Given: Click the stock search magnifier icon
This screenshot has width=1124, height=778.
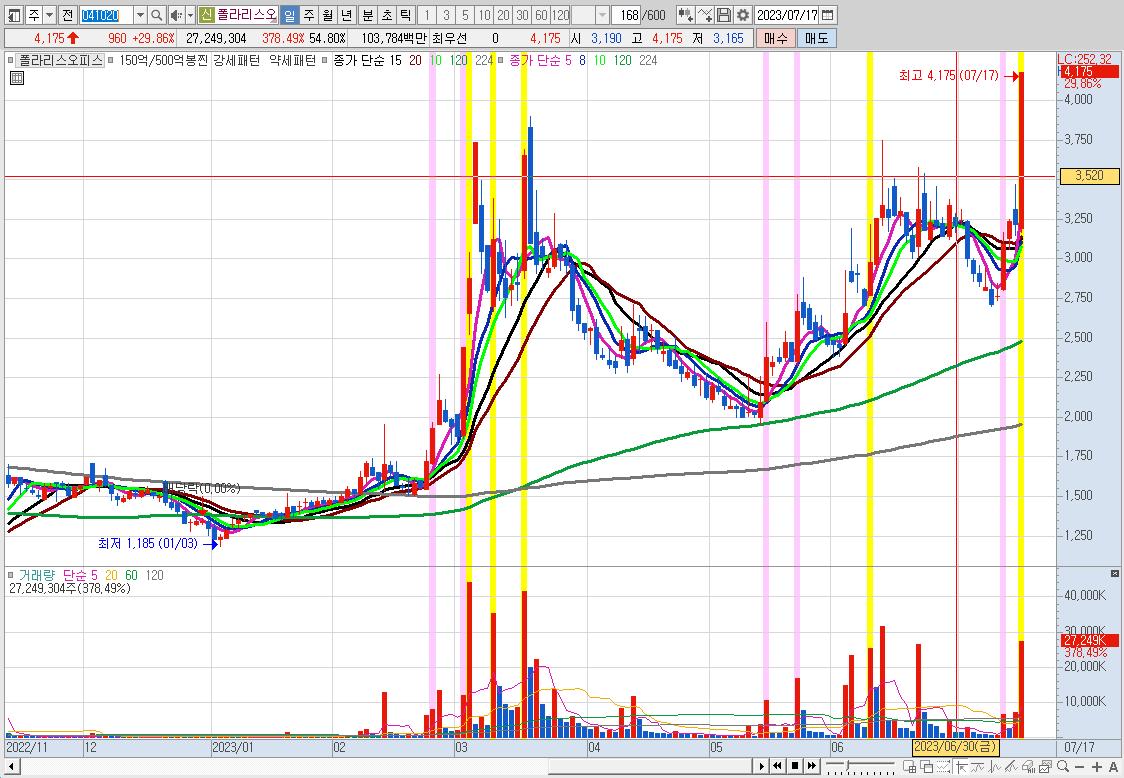Looking at the screenshot, I should tap(156, 15).
